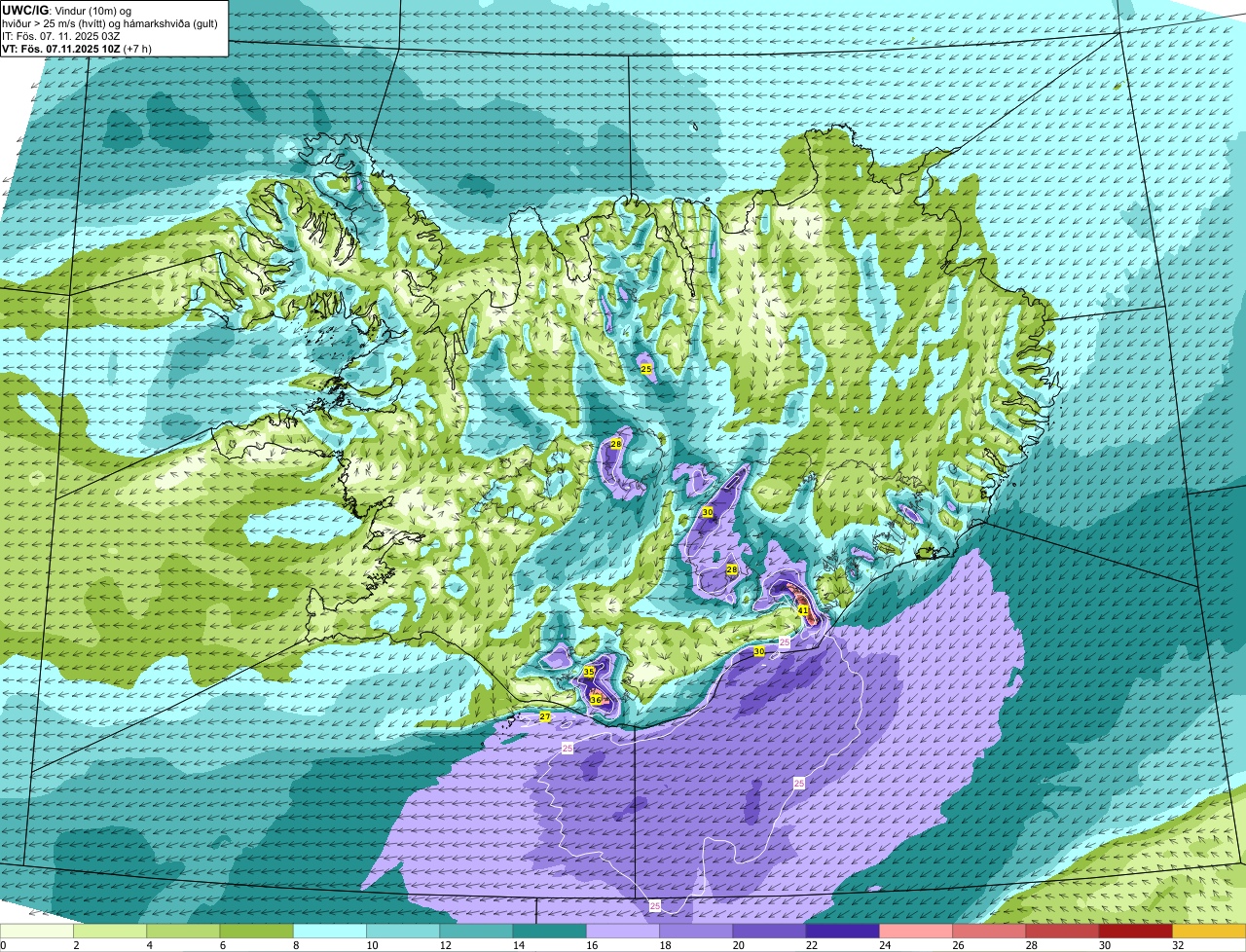Select the 14–16 m/s dark teal swatch
Screen dimensions: 1246x952
point(550,932)
